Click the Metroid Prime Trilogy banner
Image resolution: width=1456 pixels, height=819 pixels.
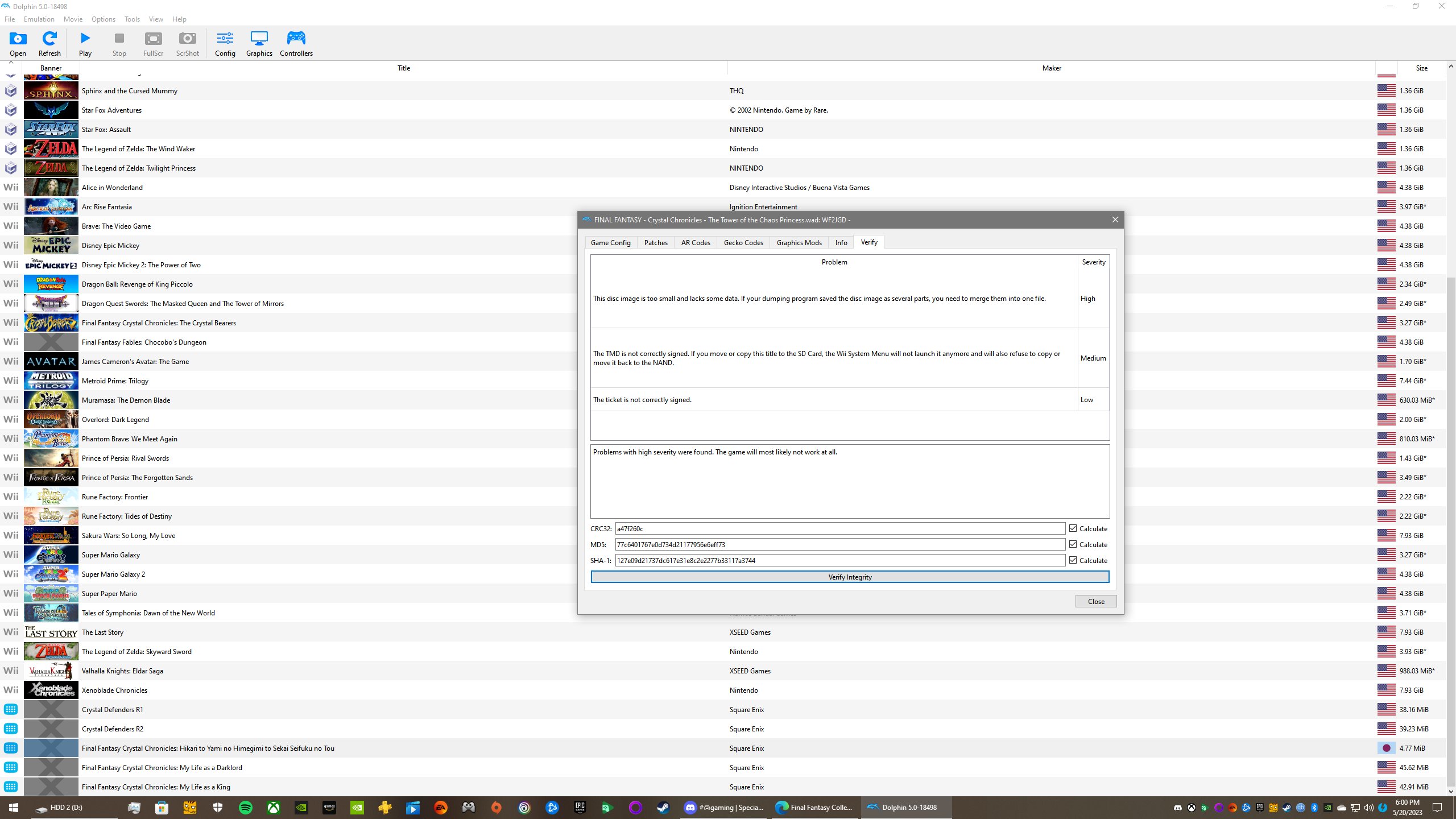[51, 381]
